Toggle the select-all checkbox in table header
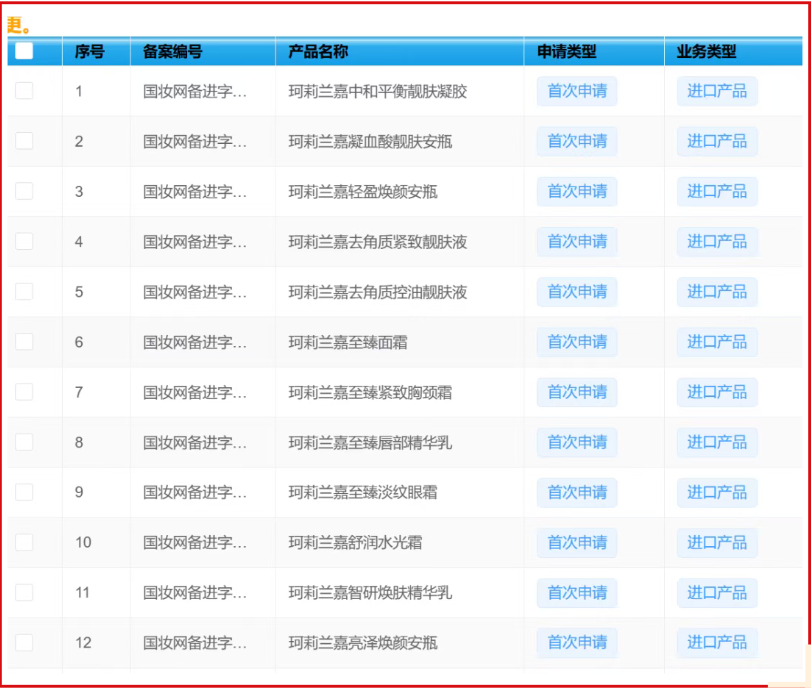811x689 pixels. click(x=24, y=51)
